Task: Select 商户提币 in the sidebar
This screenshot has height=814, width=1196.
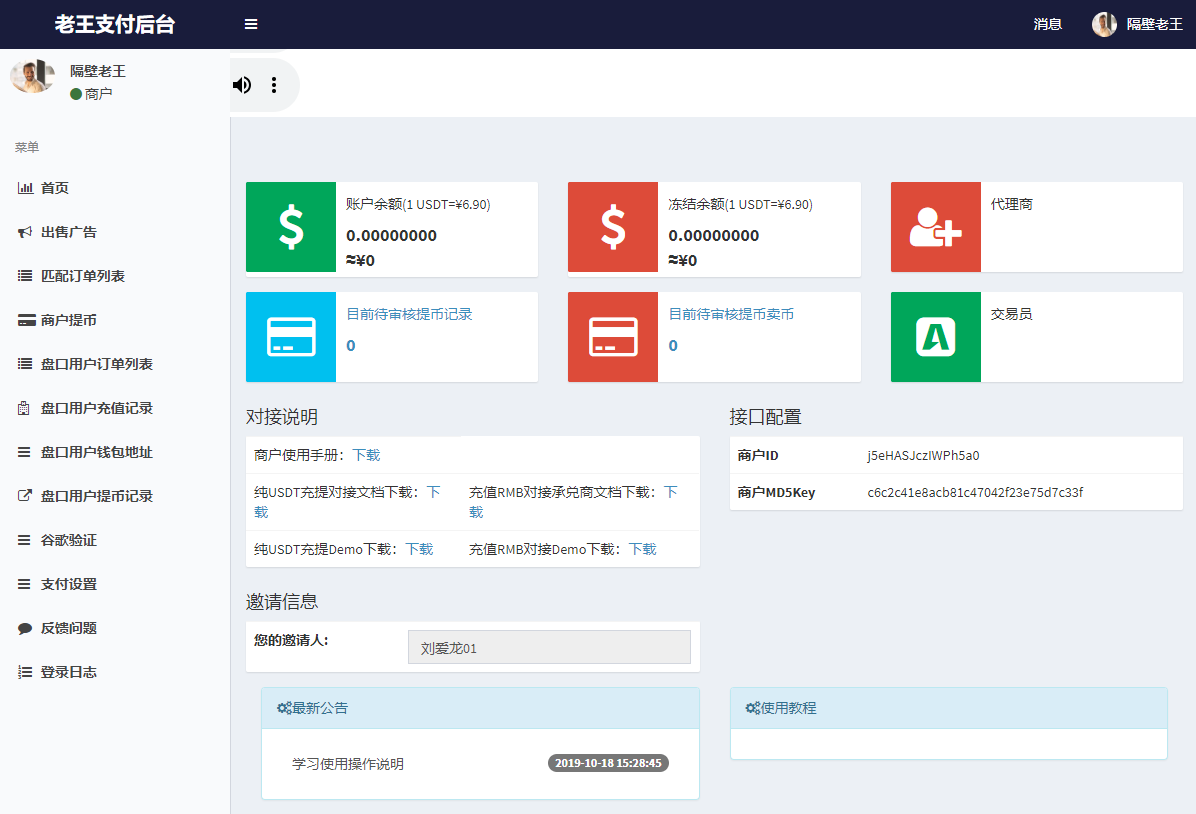Action: coord(68,320)
